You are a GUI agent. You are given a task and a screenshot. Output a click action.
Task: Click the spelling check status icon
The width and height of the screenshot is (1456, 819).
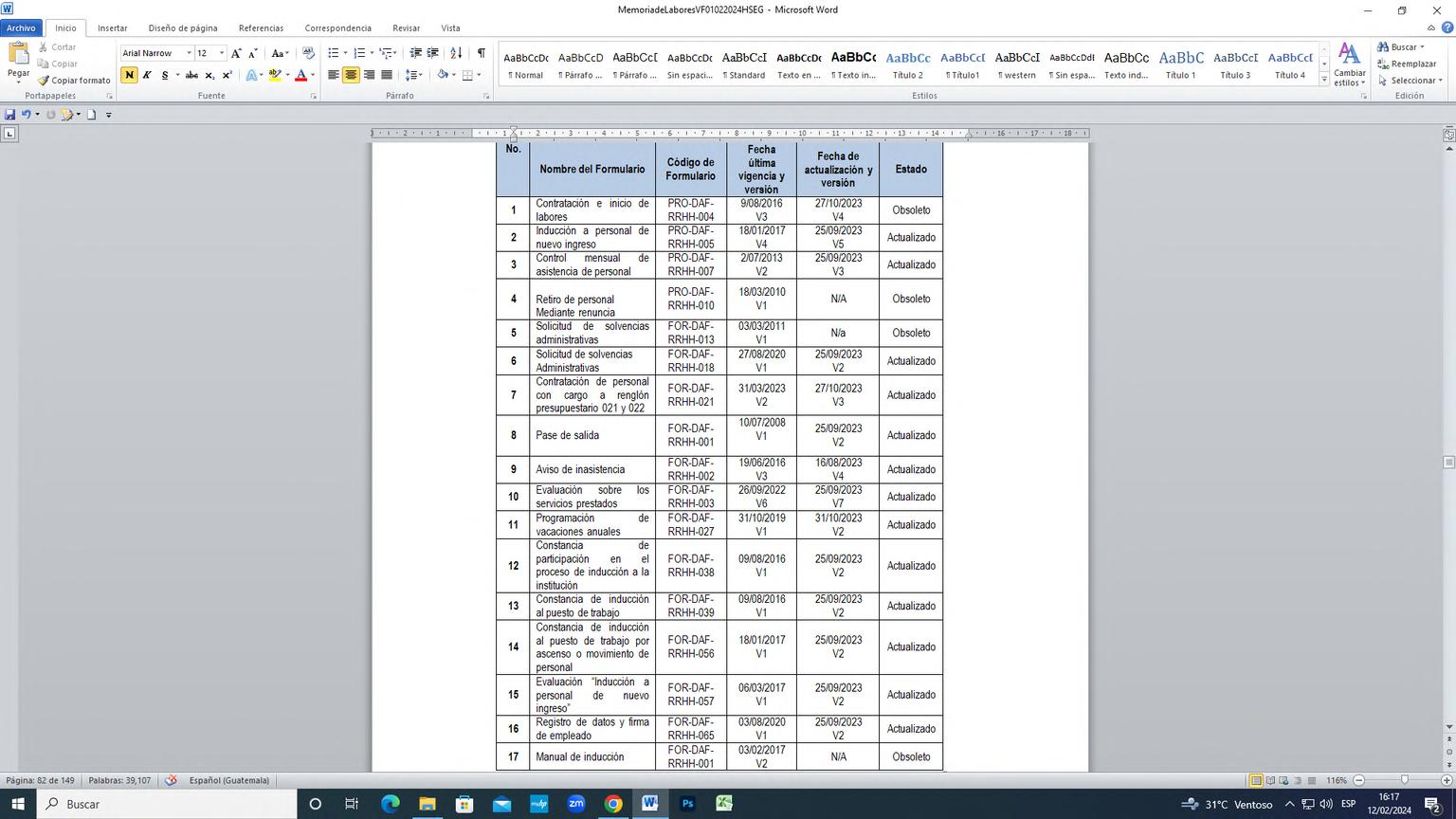pyautogui.click(x=171, y=780)
